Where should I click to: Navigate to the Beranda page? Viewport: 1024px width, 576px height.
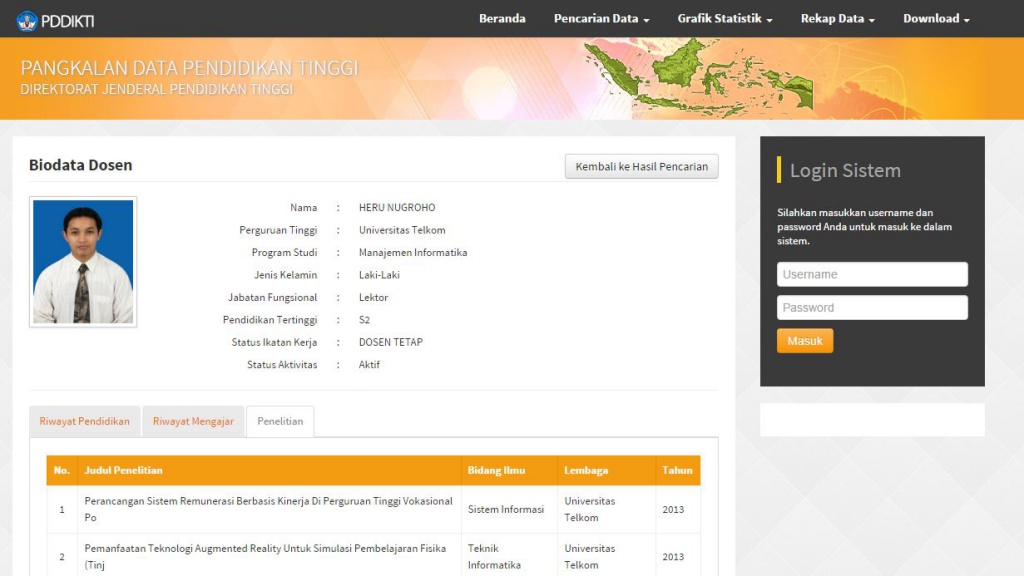[x=502, y=18]
